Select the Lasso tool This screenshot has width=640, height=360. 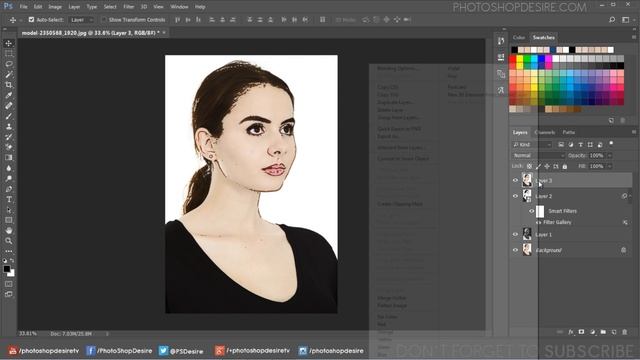pos(9,64)
